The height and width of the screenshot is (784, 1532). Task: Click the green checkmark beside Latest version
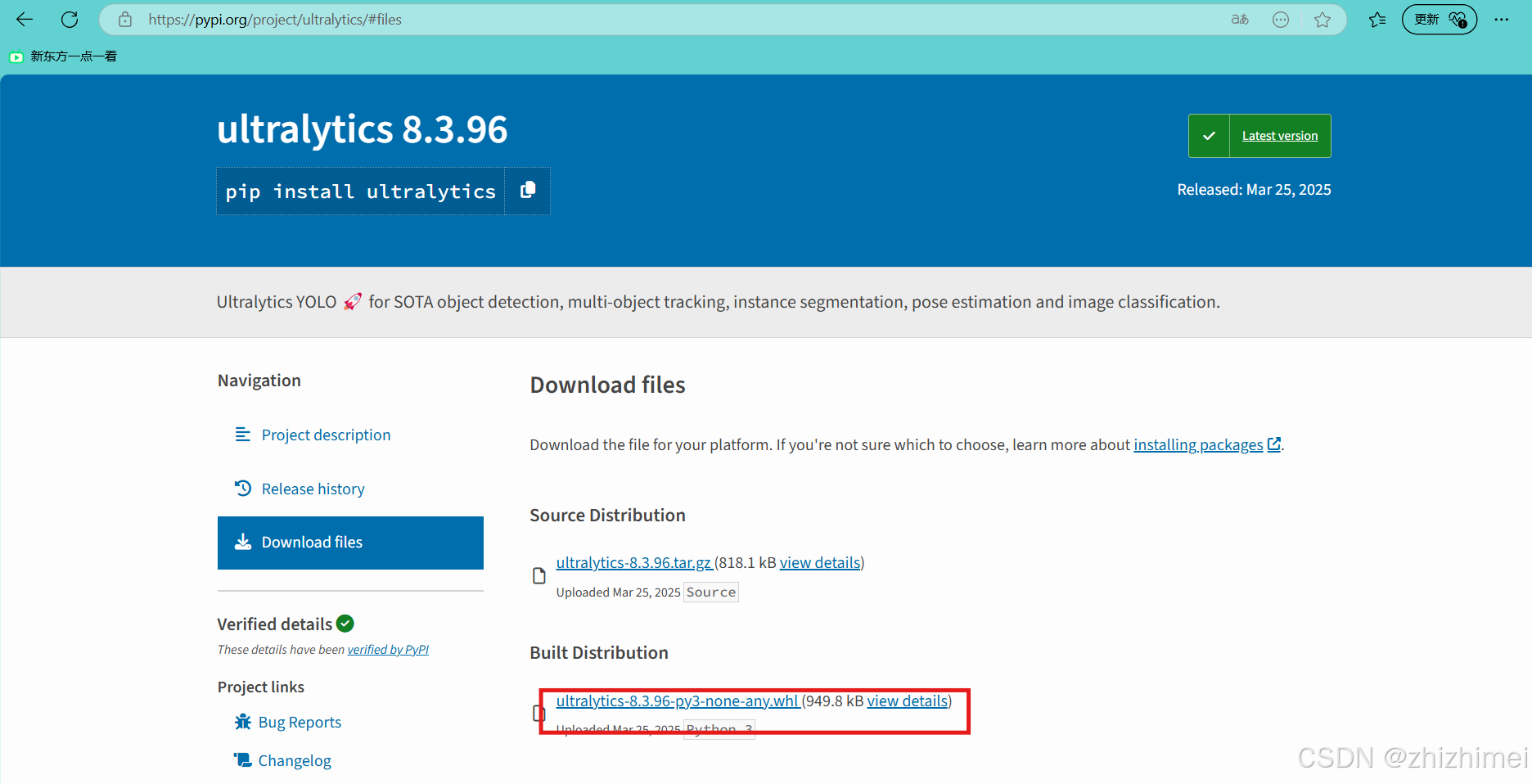(x=1209, y=136)
